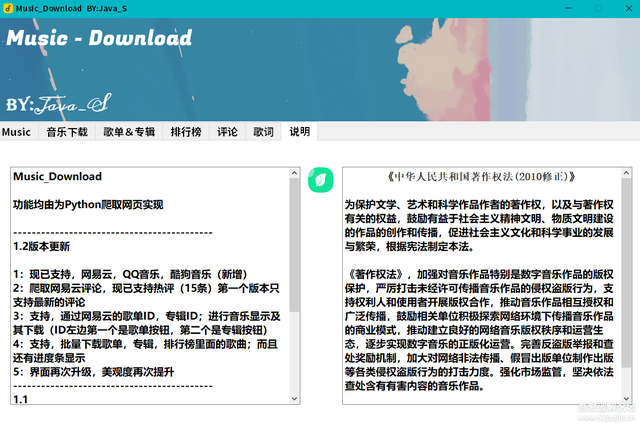This screenshot has width=640, height=426.
Task: Select the 歌单&专辑 tab
Action: click(129, 132)
